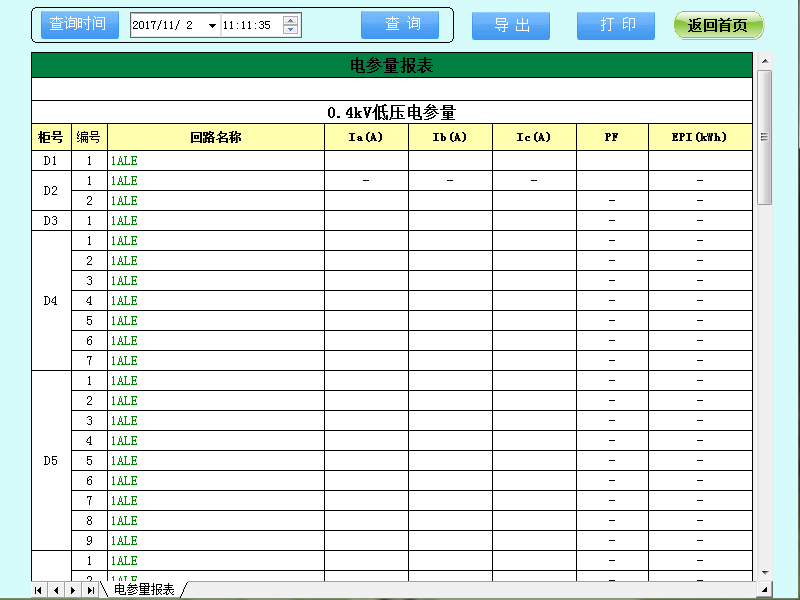This screenshot has height=600, width=800.
Task: Go to previous sheet navigation arrow
Action: click(x=56, y=590)
